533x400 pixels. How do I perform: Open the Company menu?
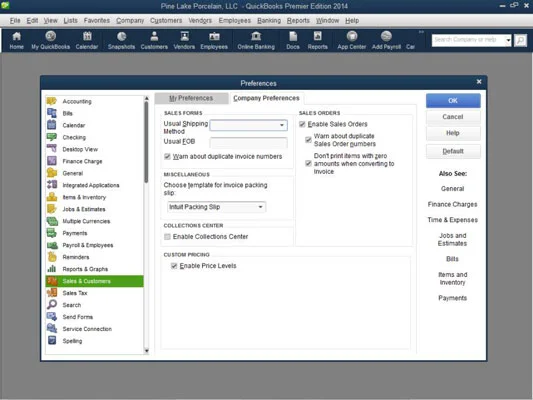130,20
